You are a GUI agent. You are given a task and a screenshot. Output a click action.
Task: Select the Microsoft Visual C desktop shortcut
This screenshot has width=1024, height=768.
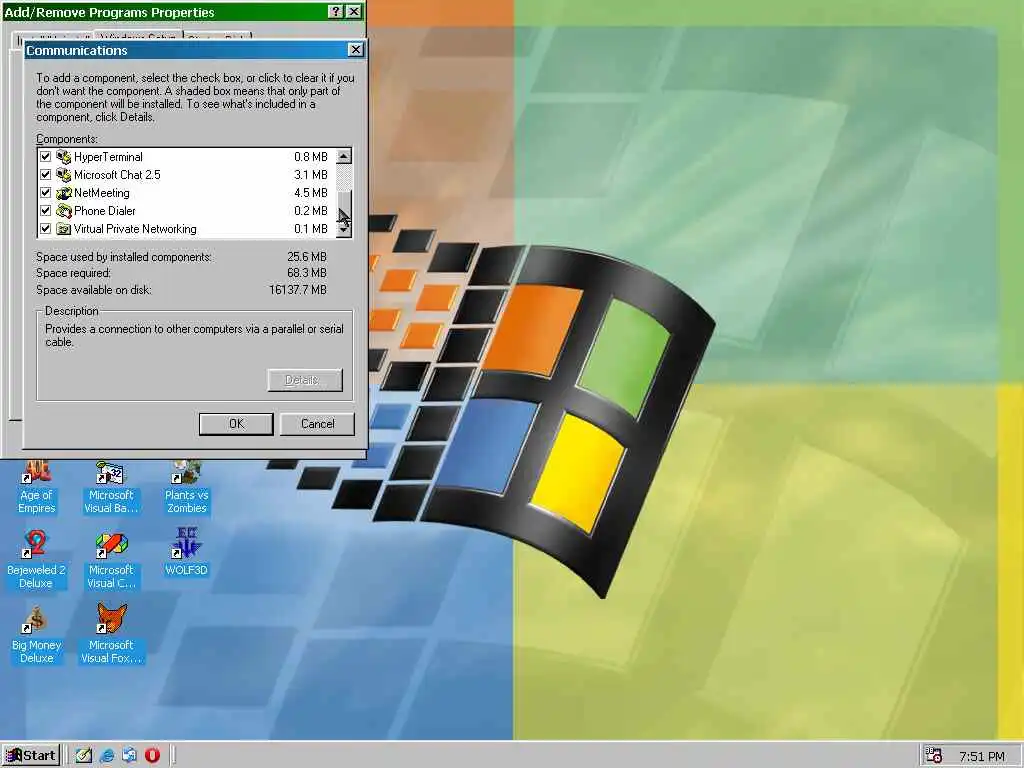(x=111, y=560)
